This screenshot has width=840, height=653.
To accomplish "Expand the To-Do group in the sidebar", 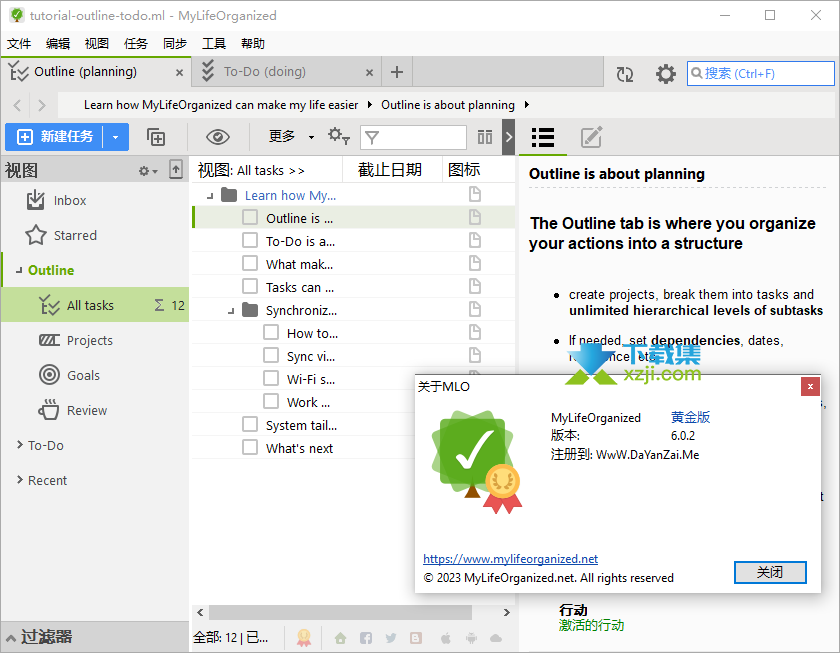I will pos(20,445).
